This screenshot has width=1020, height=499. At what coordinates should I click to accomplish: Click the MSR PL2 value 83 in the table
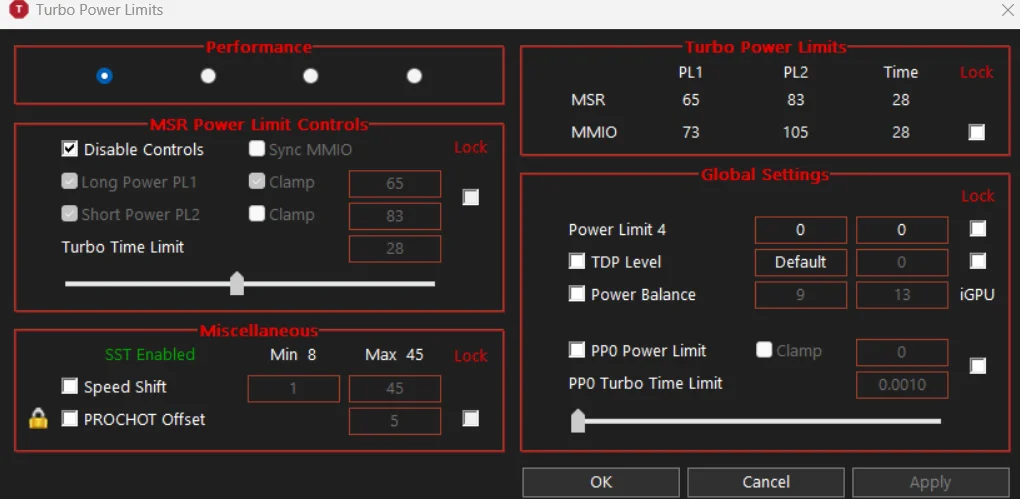coord(796,100)
